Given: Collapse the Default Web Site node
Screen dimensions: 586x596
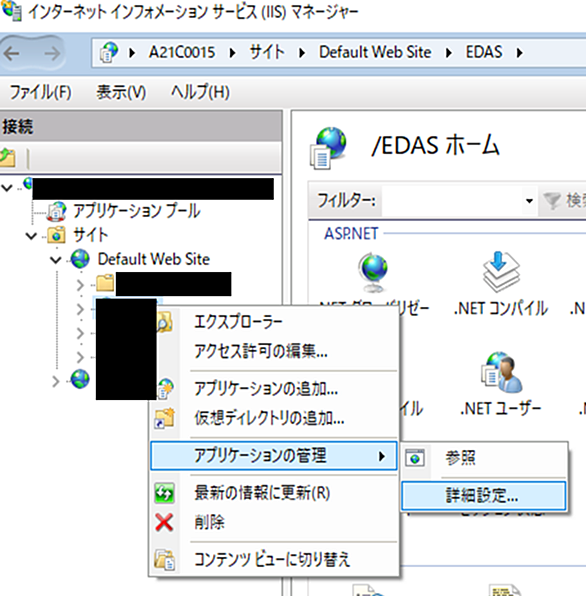Looking at the screenshot, I should [x=56, y=260].
